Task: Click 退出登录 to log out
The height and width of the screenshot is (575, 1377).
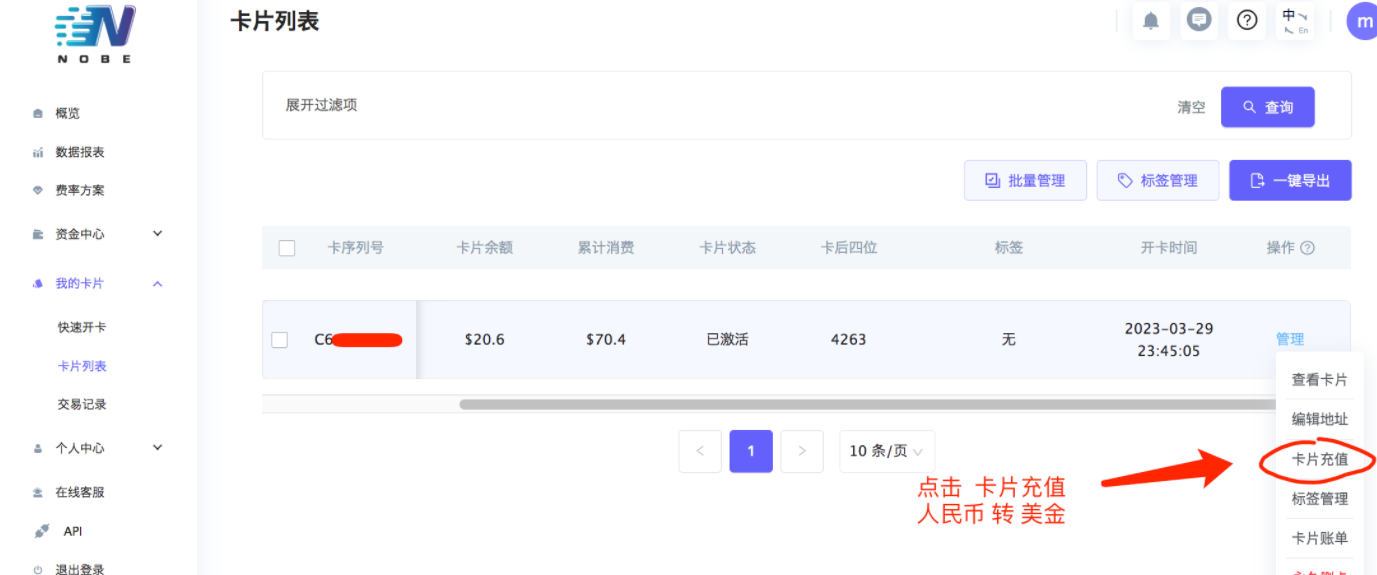Action: point(80,569)
